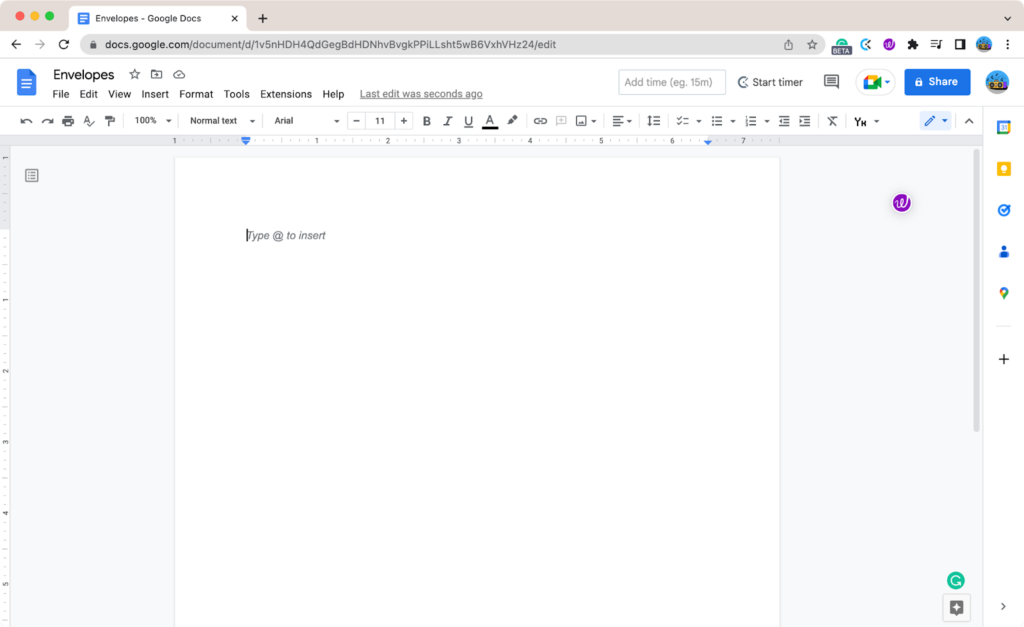The height and width of the screenshot is (627, 1024).
Task: Open the paragraph styles dropdown
Action: pos(220,120)
